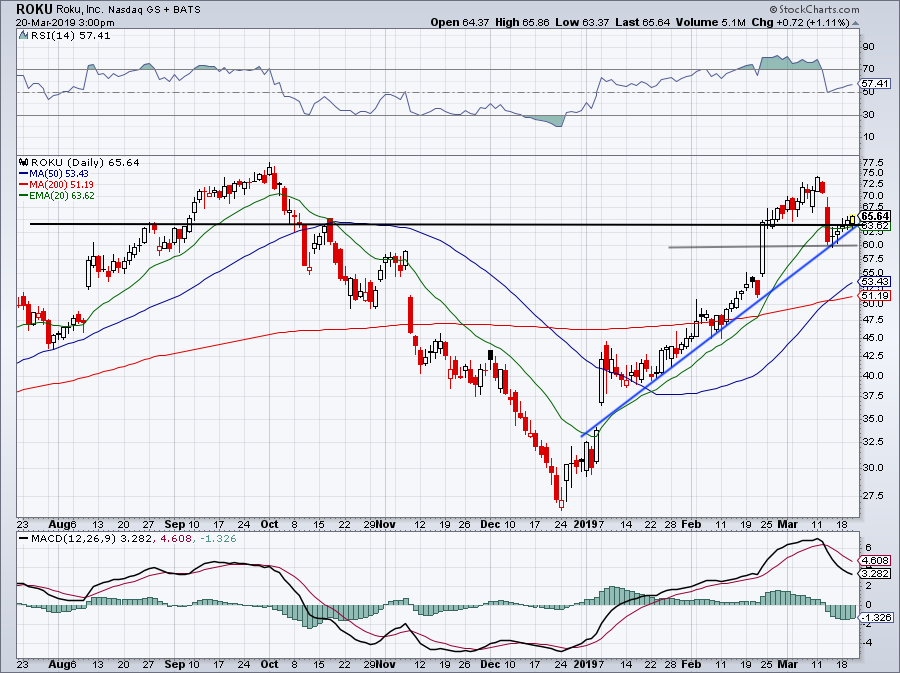Viewport: 900px width, 673px height.
Task: Click the '20-Mar-2019 3:00pm' timestamp
Action: click(x=65, y=23)
